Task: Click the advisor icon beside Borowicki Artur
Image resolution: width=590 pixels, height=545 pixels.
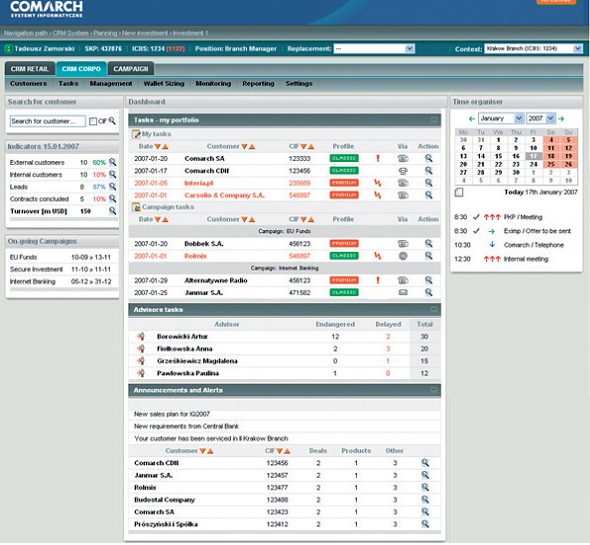Action: pos(141,336)
